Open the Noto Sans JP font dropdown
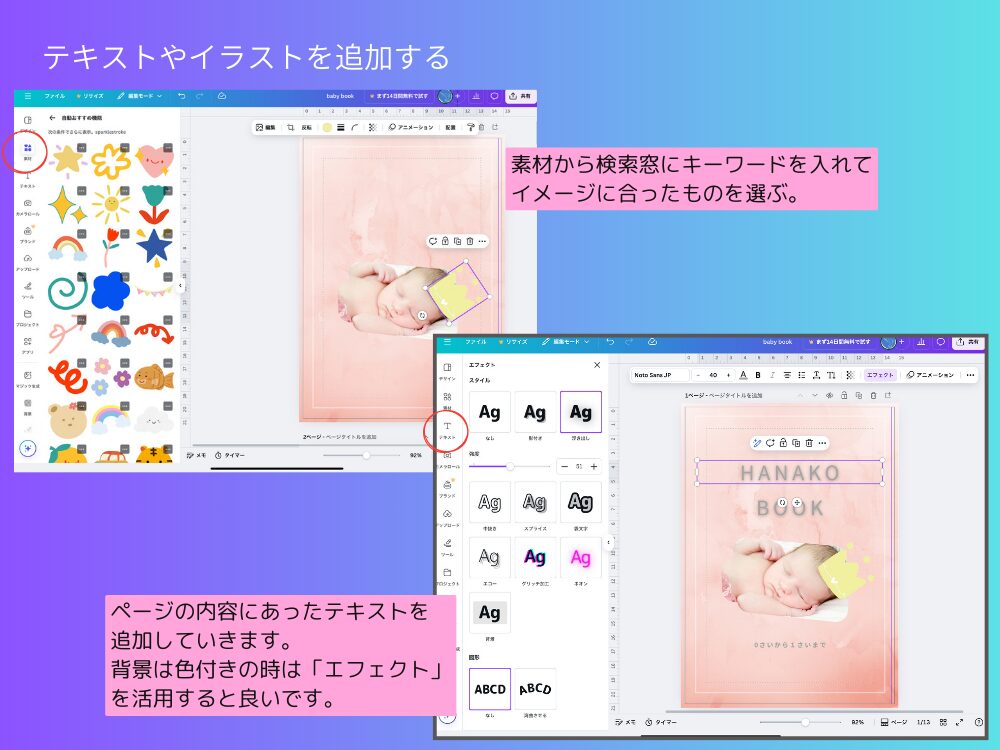The height and width of the screenshot is (750, 1000). (x=660, y=375)
